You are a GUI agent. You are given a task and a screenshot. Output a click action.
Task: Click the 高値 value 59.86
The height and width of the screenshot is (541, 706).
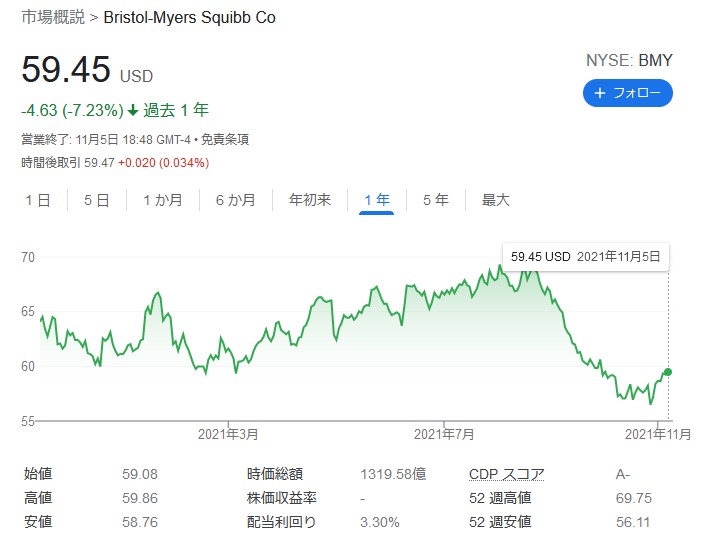pyautogui.click(x=140, y=498)
